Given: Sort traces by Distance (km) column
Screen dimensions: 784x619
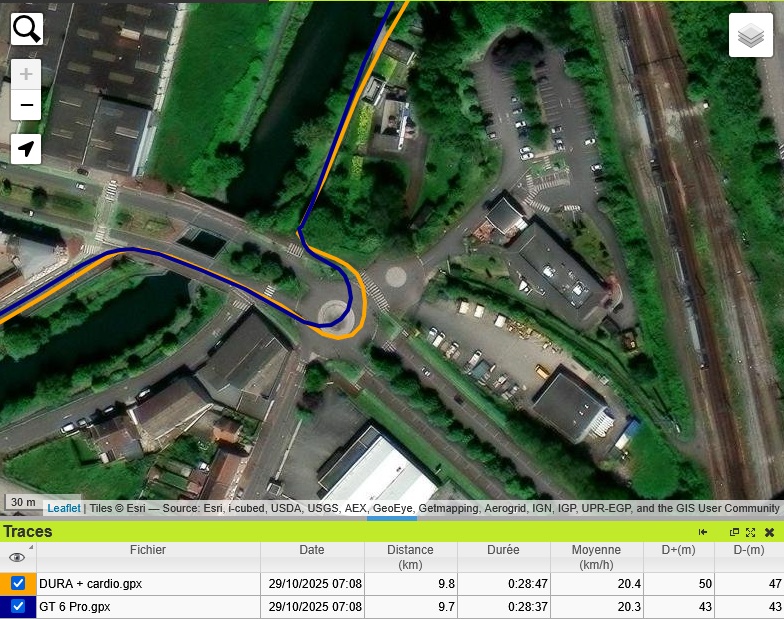Looking at the screenshot, I should pos(410,557).
